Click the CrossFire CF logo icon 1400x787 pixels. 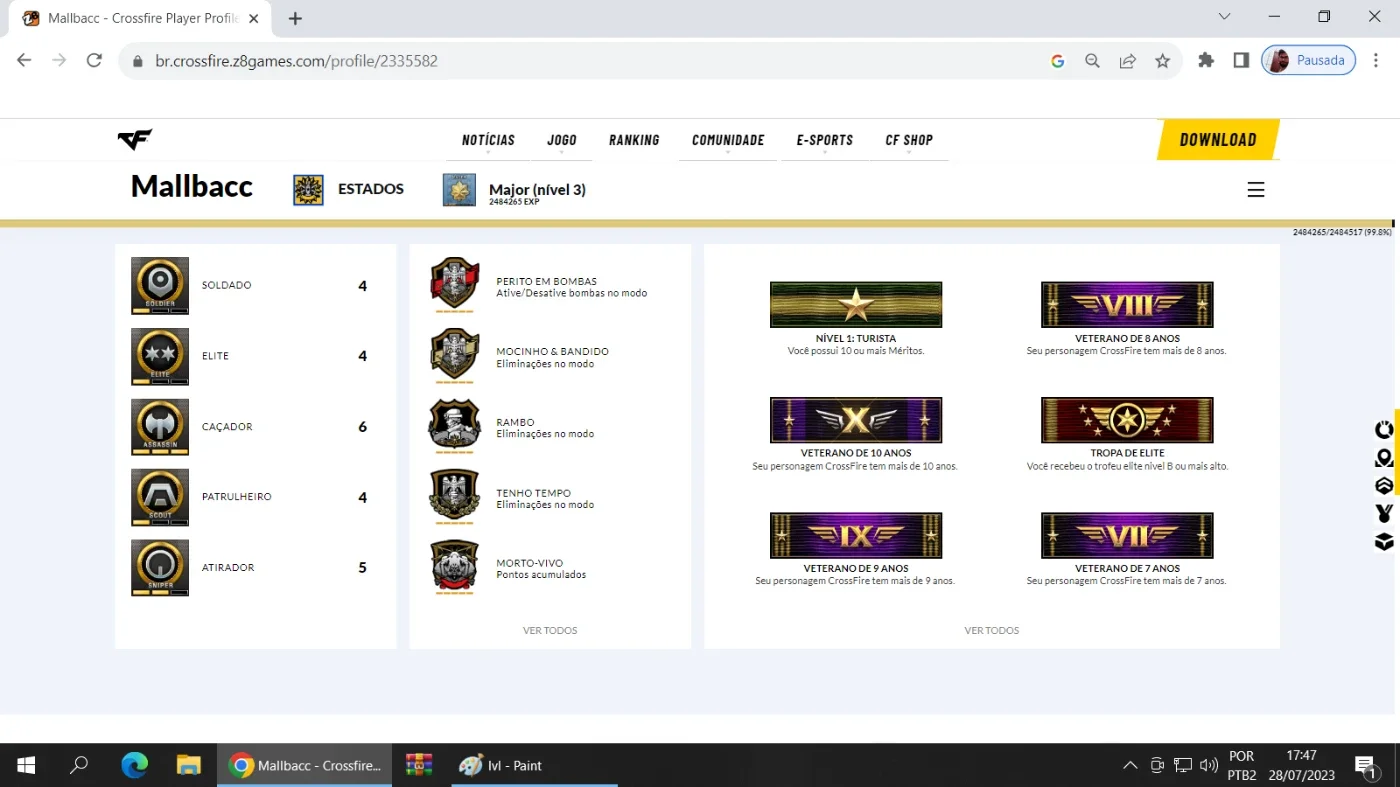click(x=135, y=140)
